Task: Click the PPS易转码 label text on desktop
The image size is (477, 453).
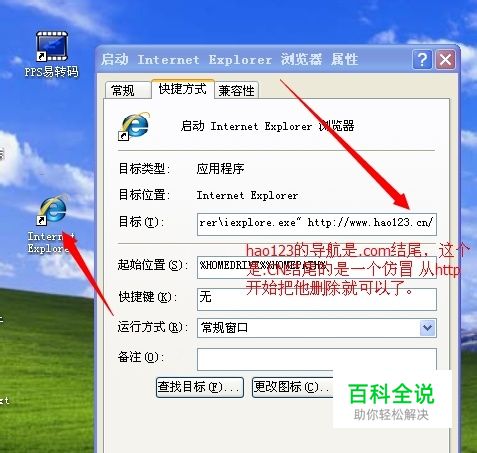Action: (52, 72)
